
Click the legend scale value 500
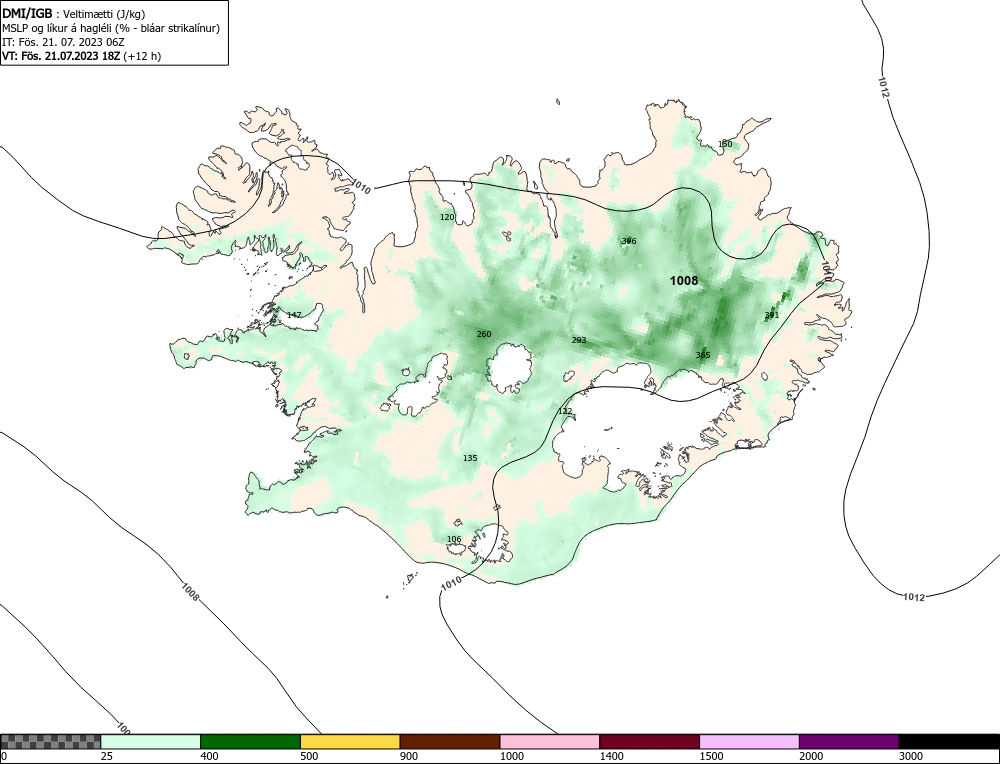(x=309, y=756)
